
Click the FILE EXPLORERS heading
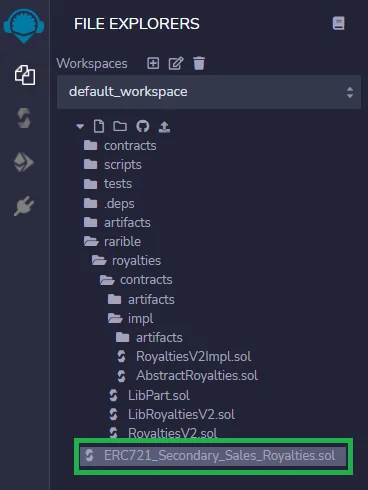137,24
